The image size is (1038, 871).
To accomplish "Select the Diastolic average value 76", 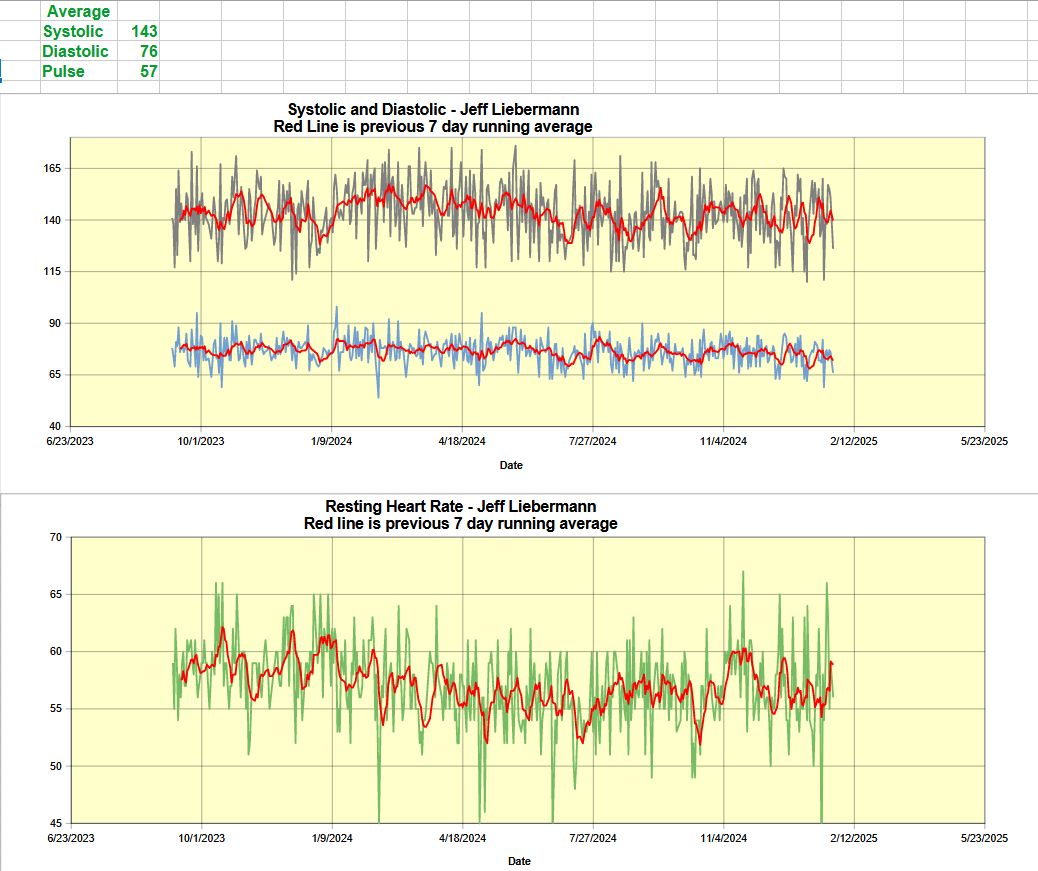I will 148,51.
